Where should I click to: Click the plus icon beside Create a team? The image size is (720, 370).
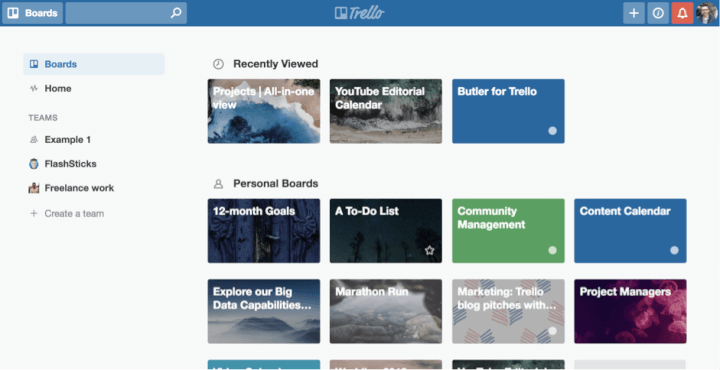(34, 213)
